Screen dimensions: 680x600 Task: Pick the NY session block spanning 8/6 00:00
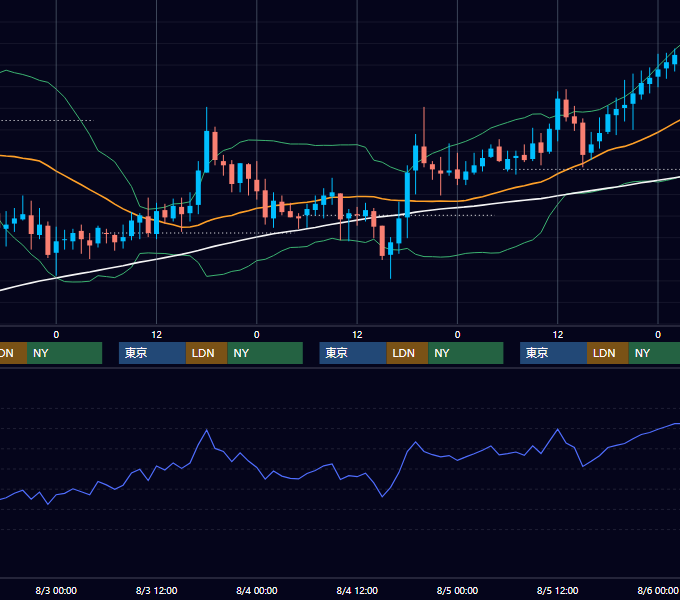654,353
